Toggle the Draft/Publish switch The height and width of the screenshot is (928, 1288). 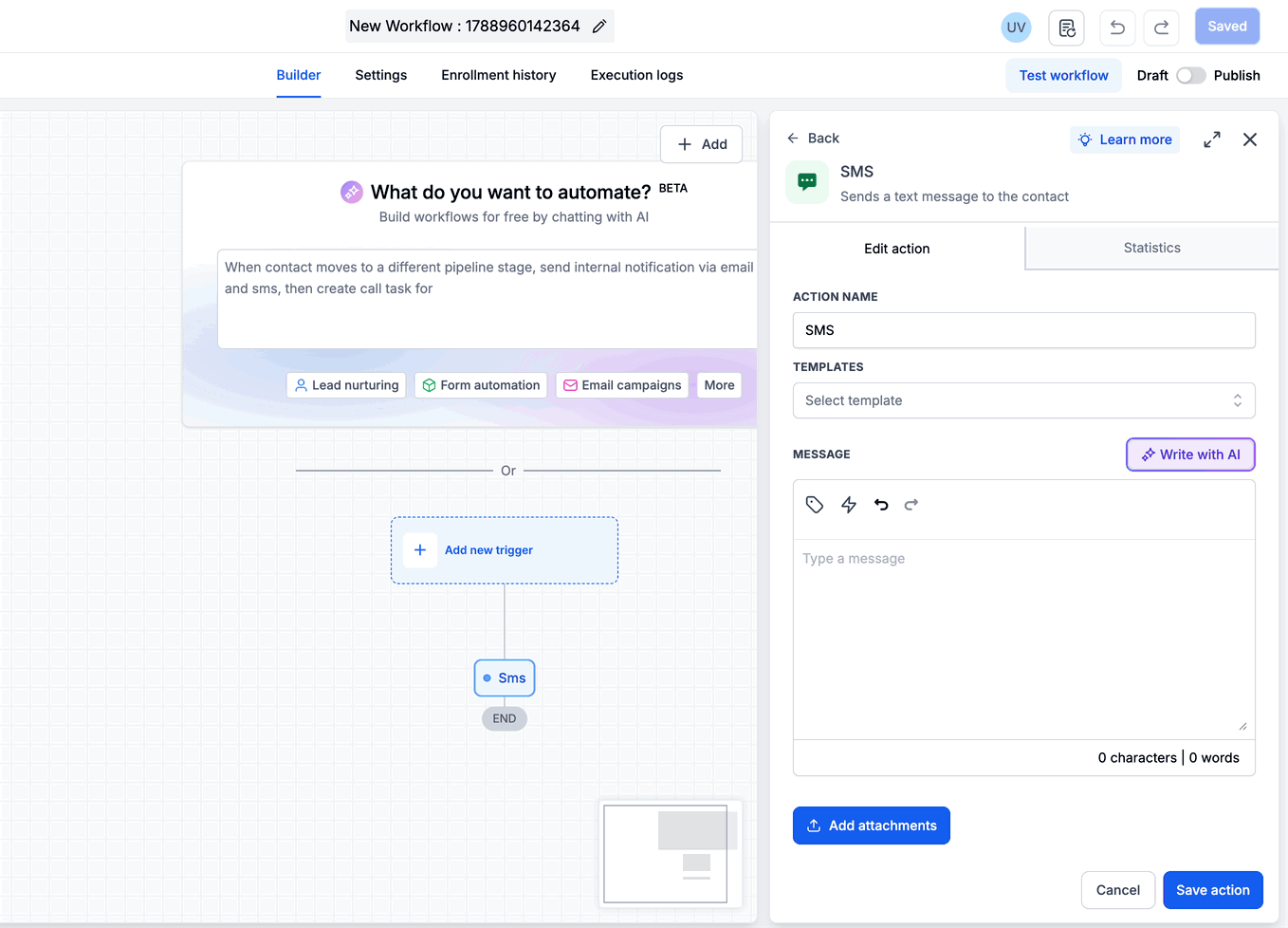pos(1191,76)
